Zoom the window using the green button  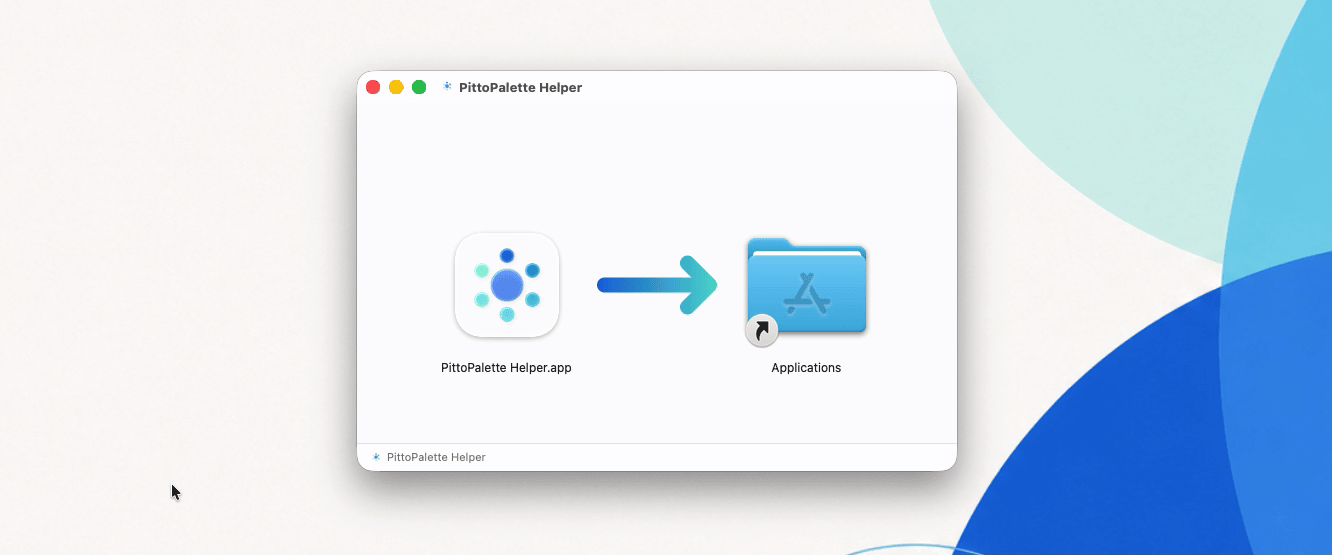click(x=419, y=87)
